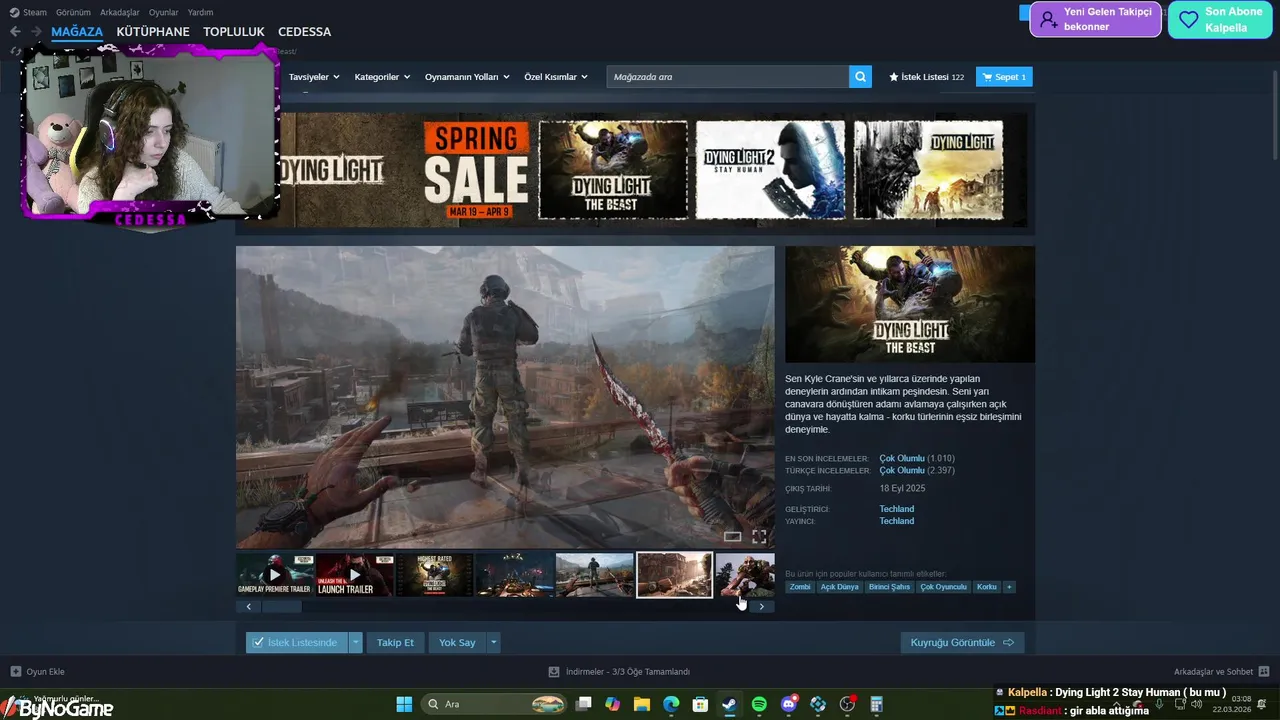Open Spotify from the taskbar
This screenshot has width=1280, height=720.
tap(759, 704)
